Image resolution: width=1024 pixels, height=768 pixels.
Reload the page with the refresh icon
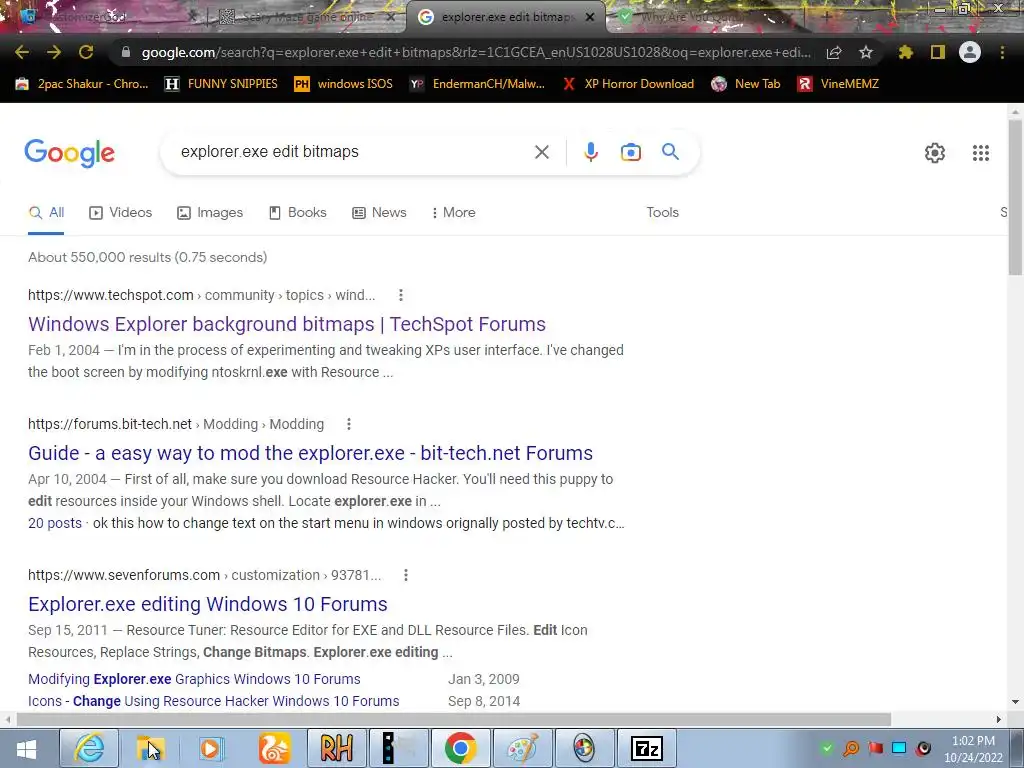[86, 52]
